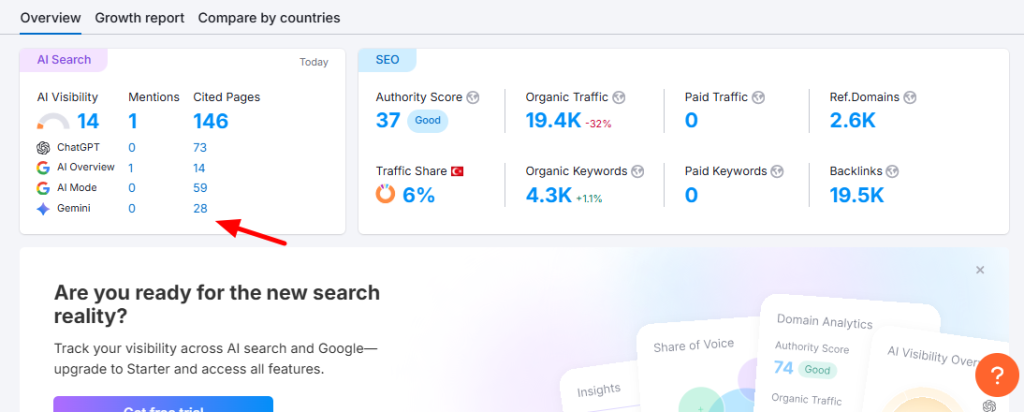Close the search reality promo banner
Viewport: 1024px width, 412px height.
click(980, 270)
